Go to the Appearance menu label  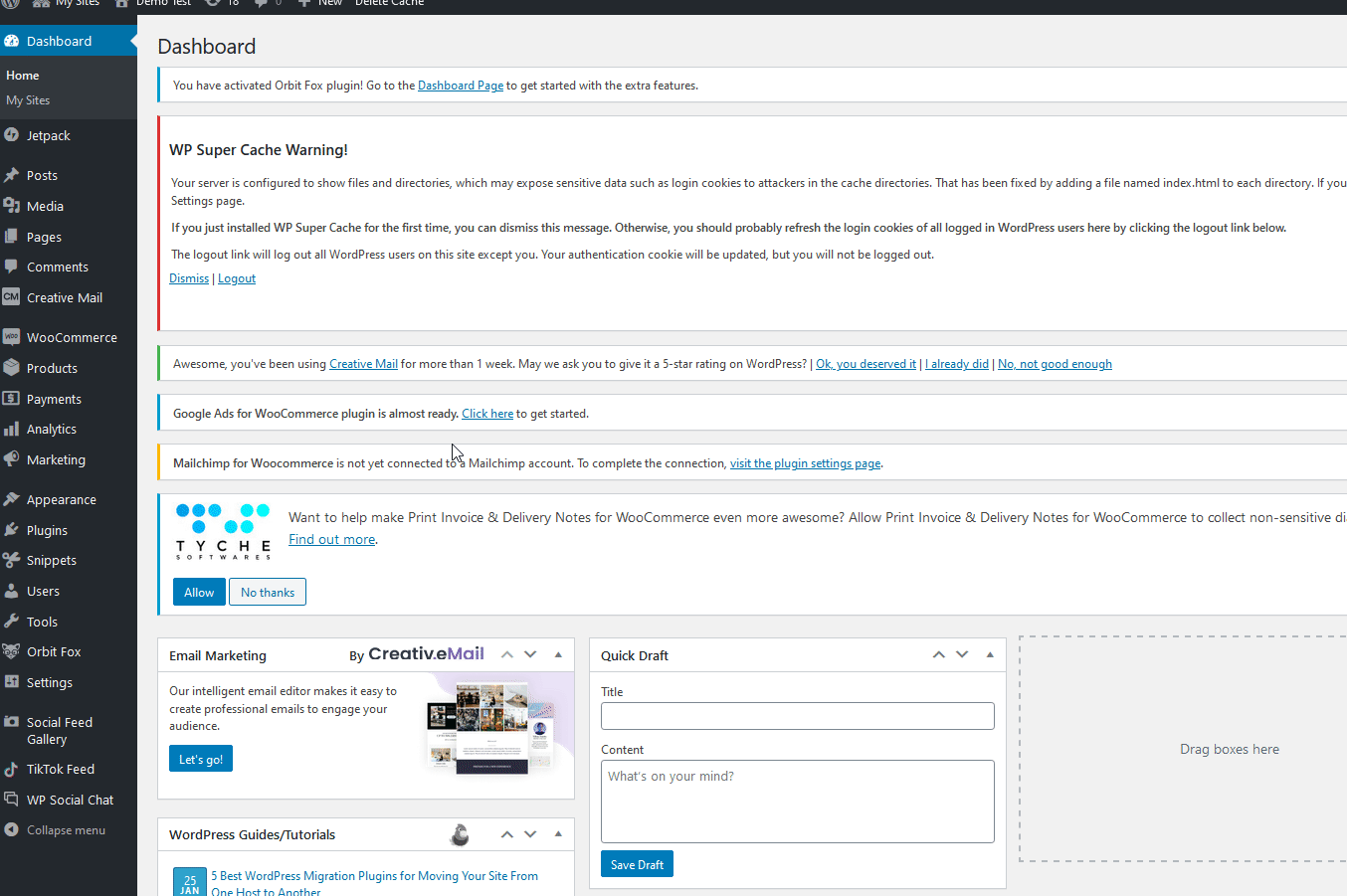[62, 499]
